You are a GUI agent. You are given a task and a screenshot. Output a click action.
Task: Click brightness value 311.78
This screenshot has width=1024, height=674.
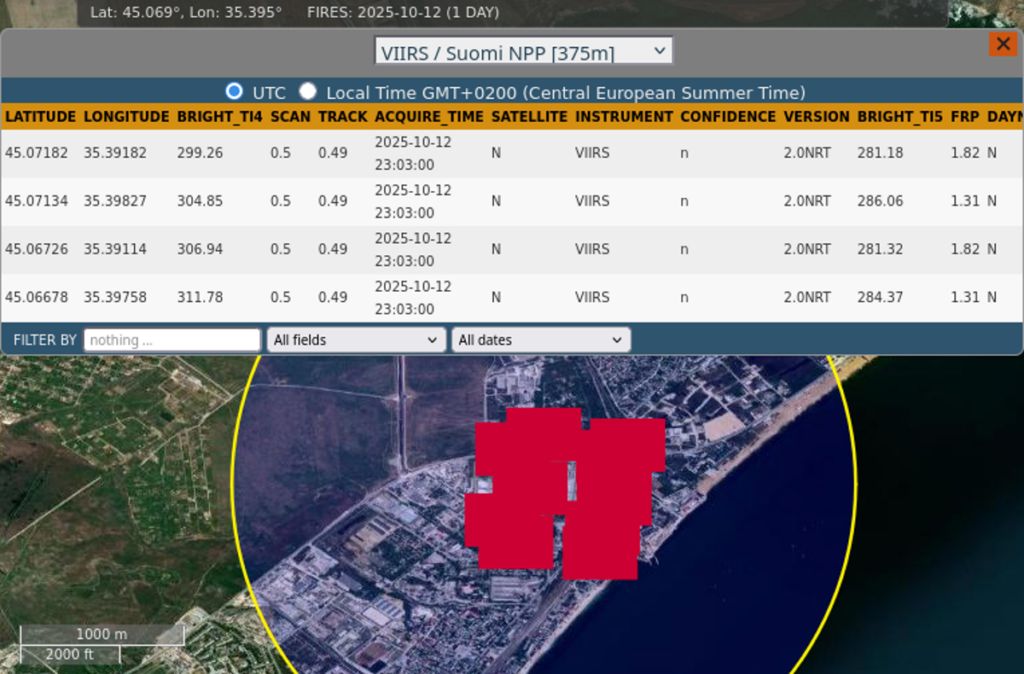coord(200,297)
